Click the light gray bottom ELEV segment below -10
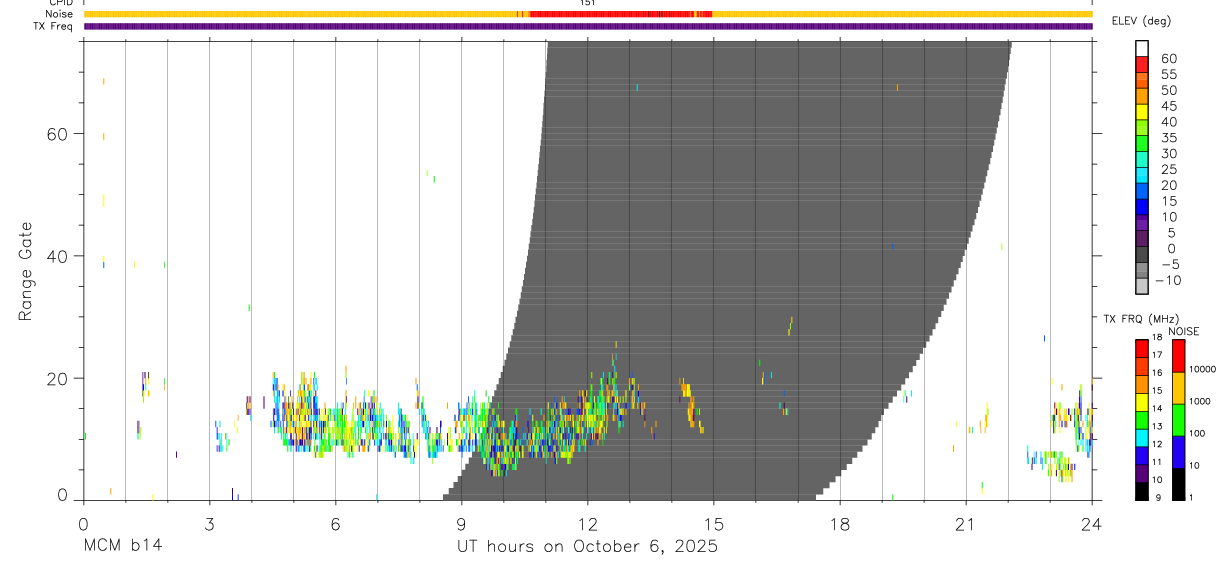This screenshot has width=1228, height=567. tap(1141, 286)
